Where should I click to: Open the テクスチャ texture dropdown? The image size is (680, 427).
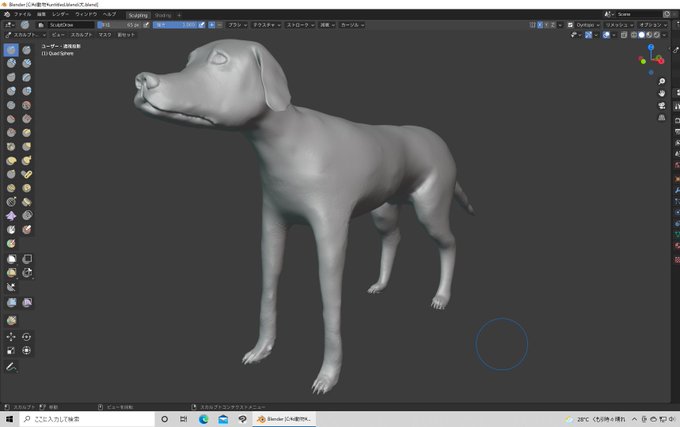coord(267,25)
